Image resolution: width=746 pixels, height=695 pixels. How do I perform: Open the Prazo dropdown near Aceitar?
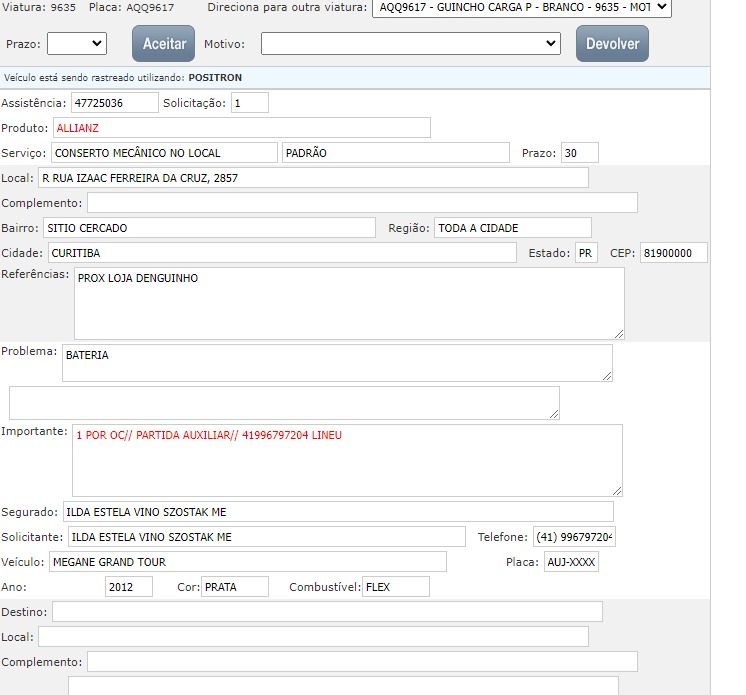pyautogui.click(x=77, y=43)
